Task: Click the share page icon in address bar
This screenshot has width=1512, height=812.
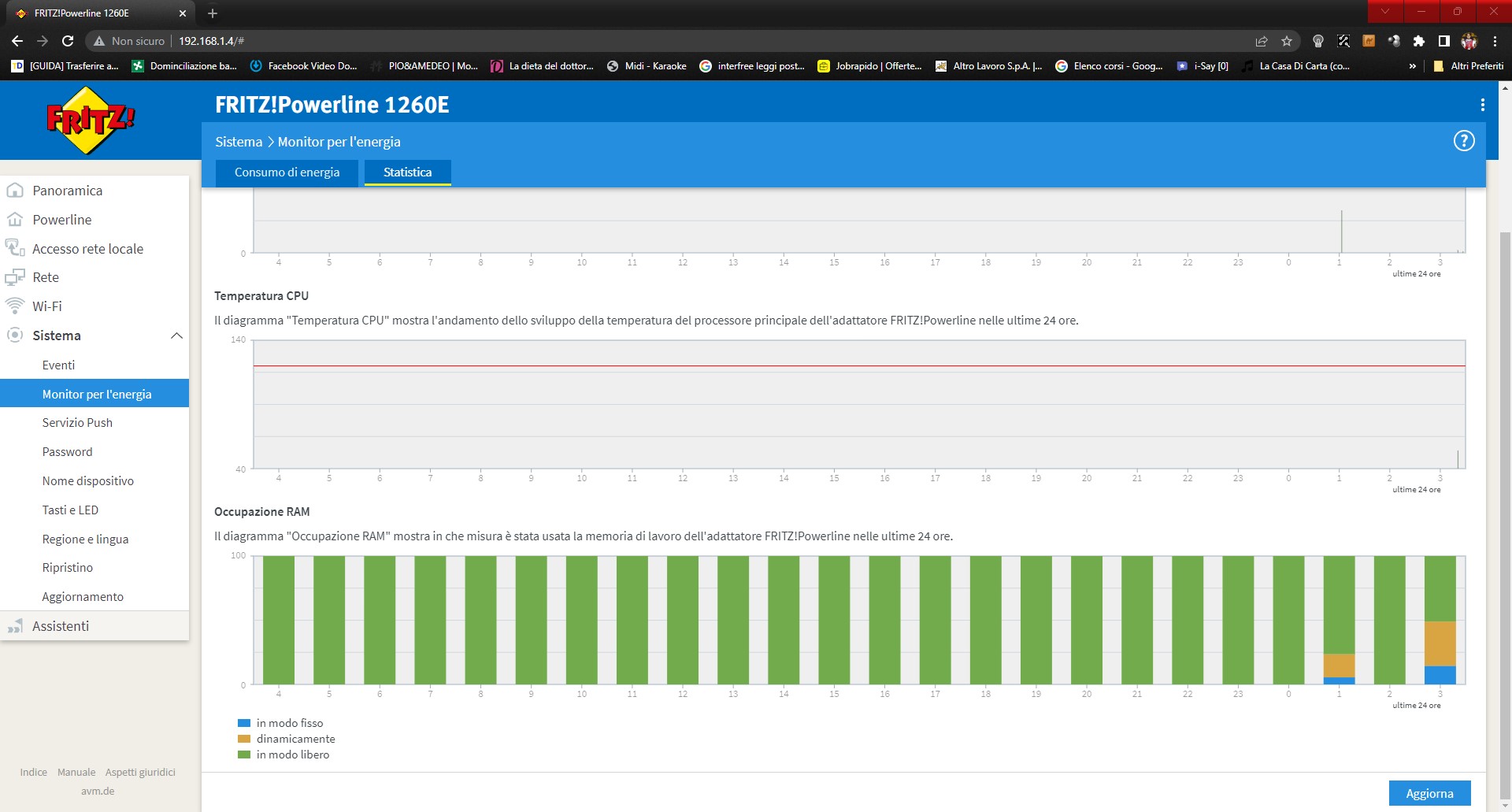Action: pos(1262,41)
